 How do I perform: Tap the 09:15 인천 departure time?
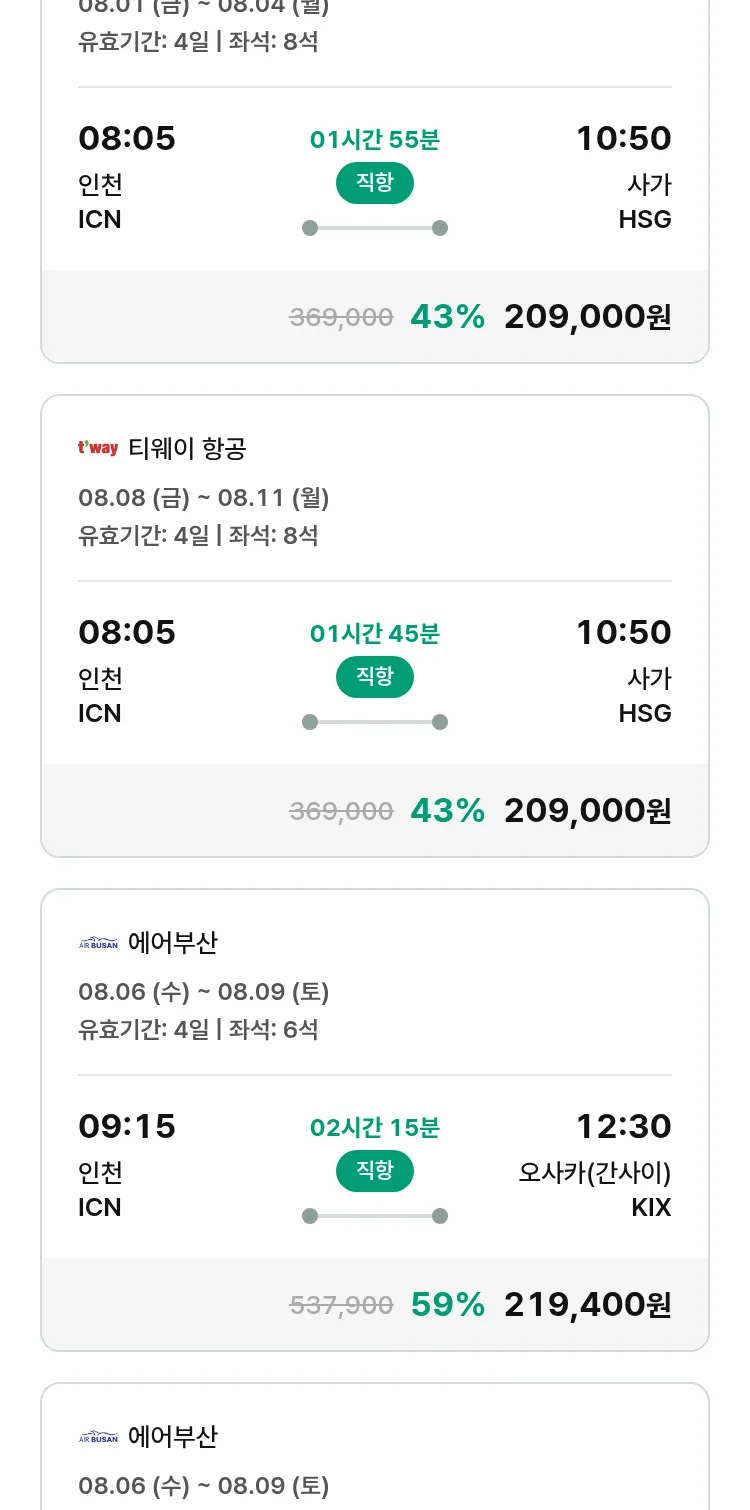coord(127,1126)
